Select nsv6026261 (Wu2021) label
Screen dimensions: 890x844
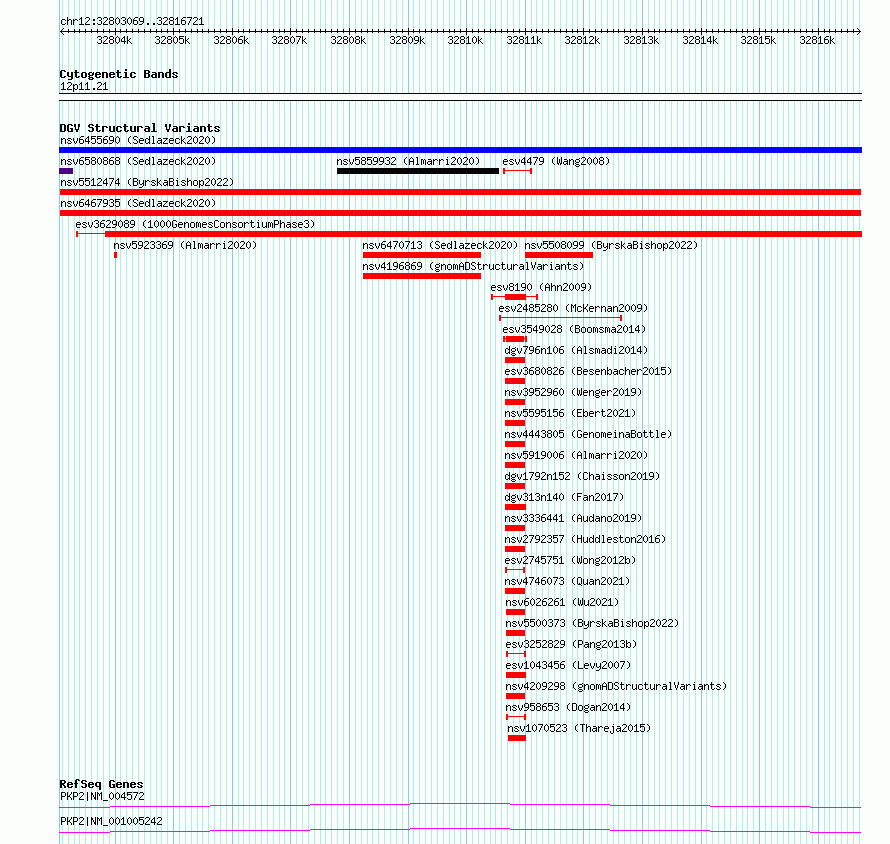pyautogui.click(x=562, y=602)
